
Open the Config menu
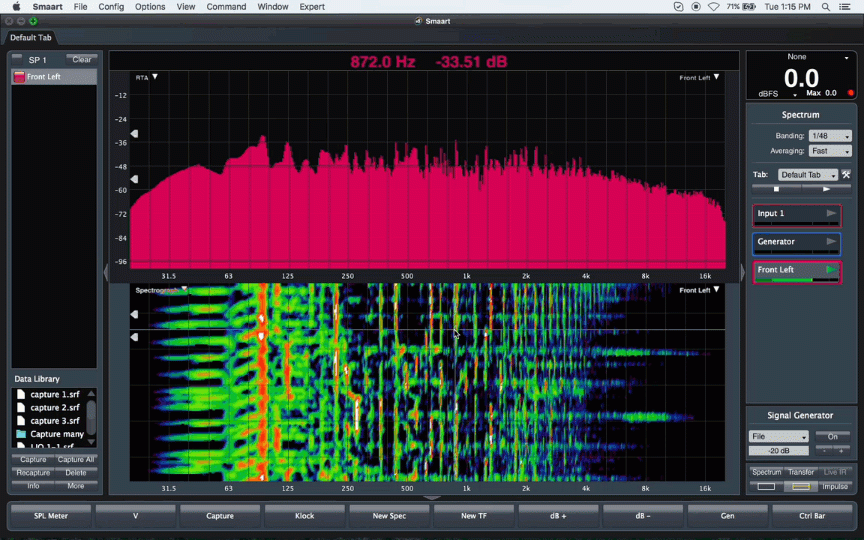111,7
